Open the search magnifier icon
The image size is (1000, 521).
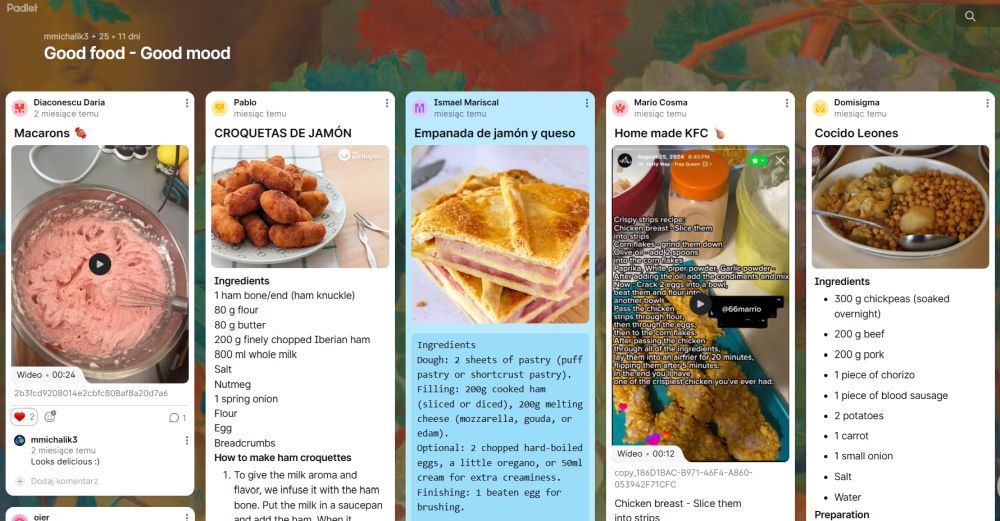(x=970, y=16)
